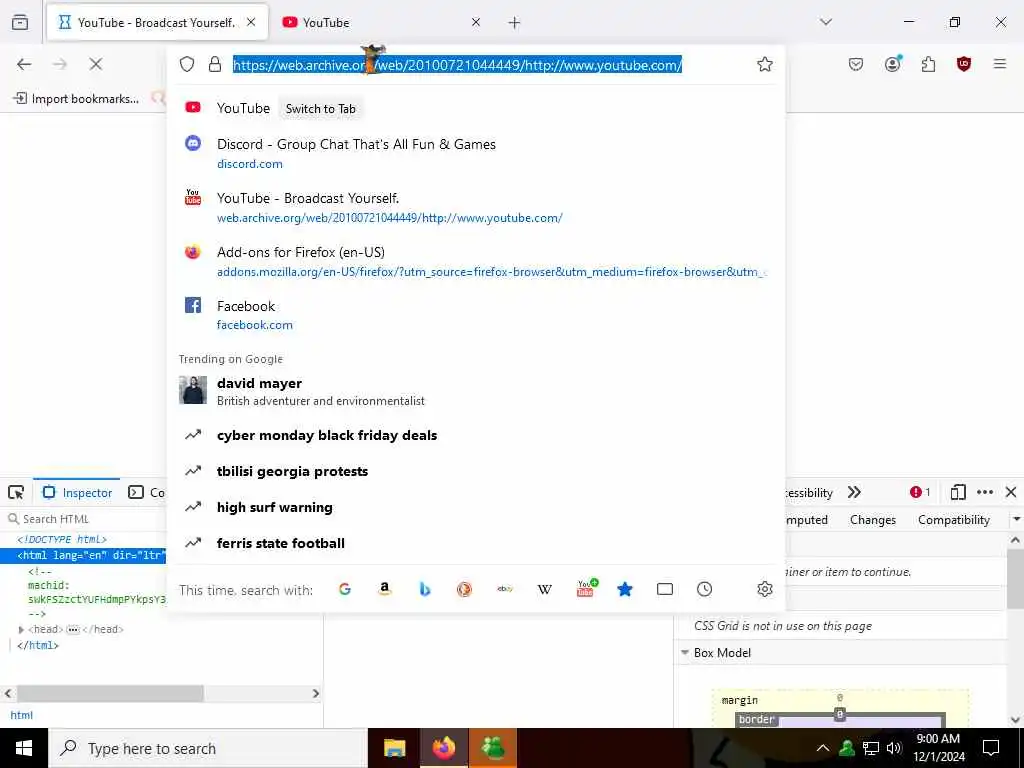Open tracking protection shield icon
Viewport: 1024px width, 768px height.
coord(187,64)
